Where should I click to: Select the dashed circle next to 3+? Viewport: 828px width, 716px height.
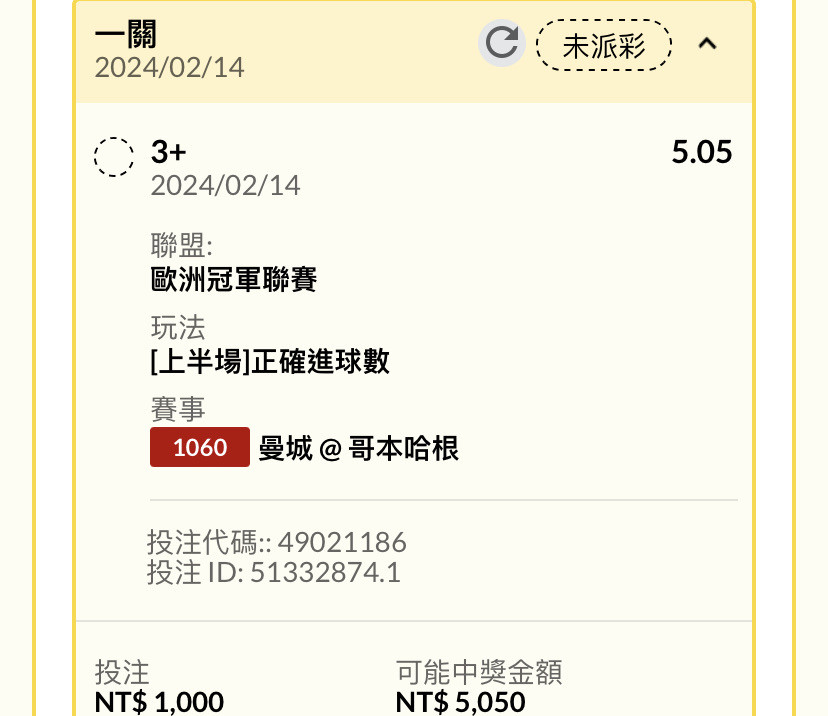[114, 157]
